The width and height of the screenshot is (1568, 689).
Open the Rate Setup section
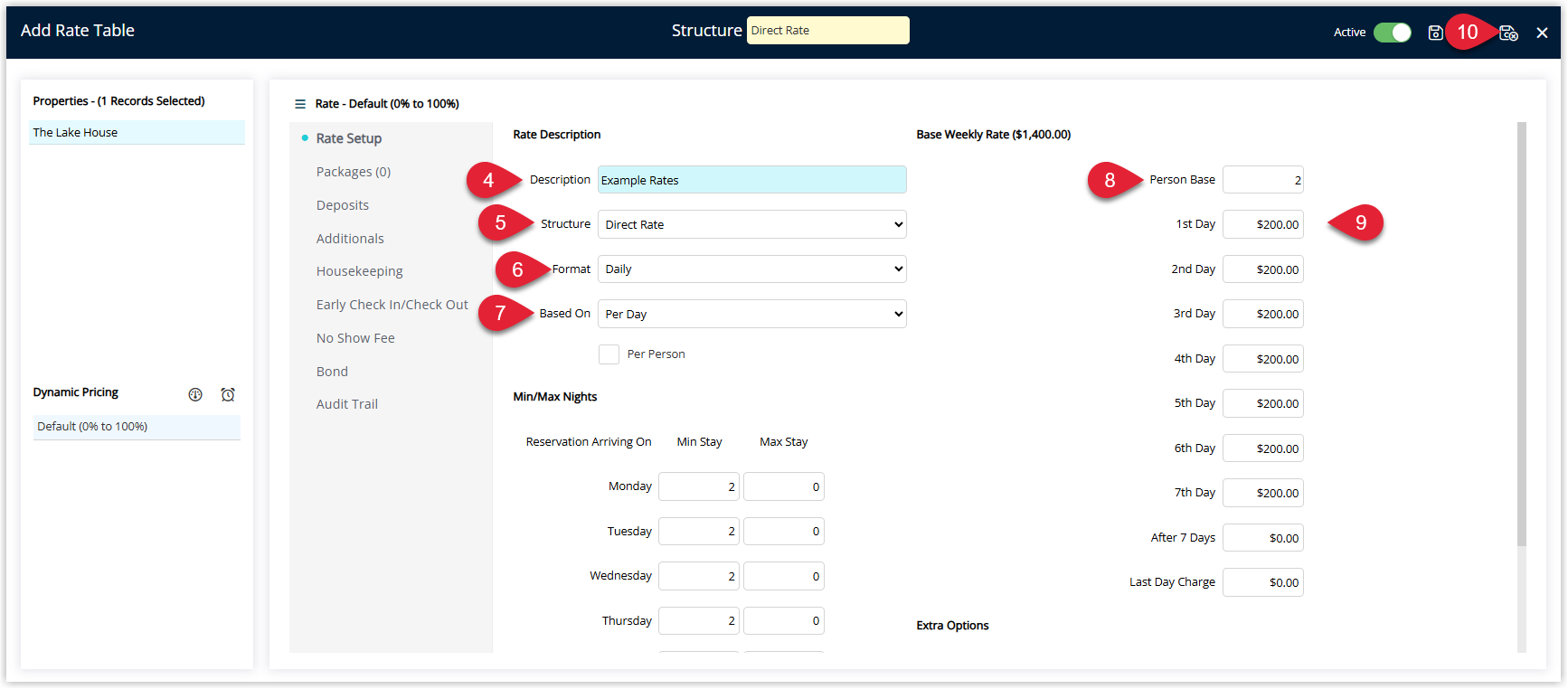349,138
